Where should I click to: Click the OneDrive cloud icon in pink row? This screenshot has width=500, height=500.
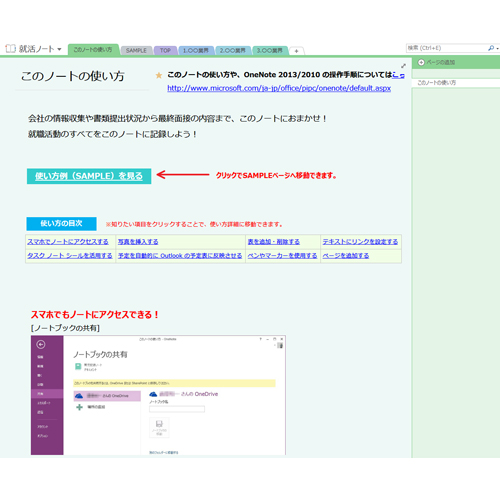tap(79, 396)
